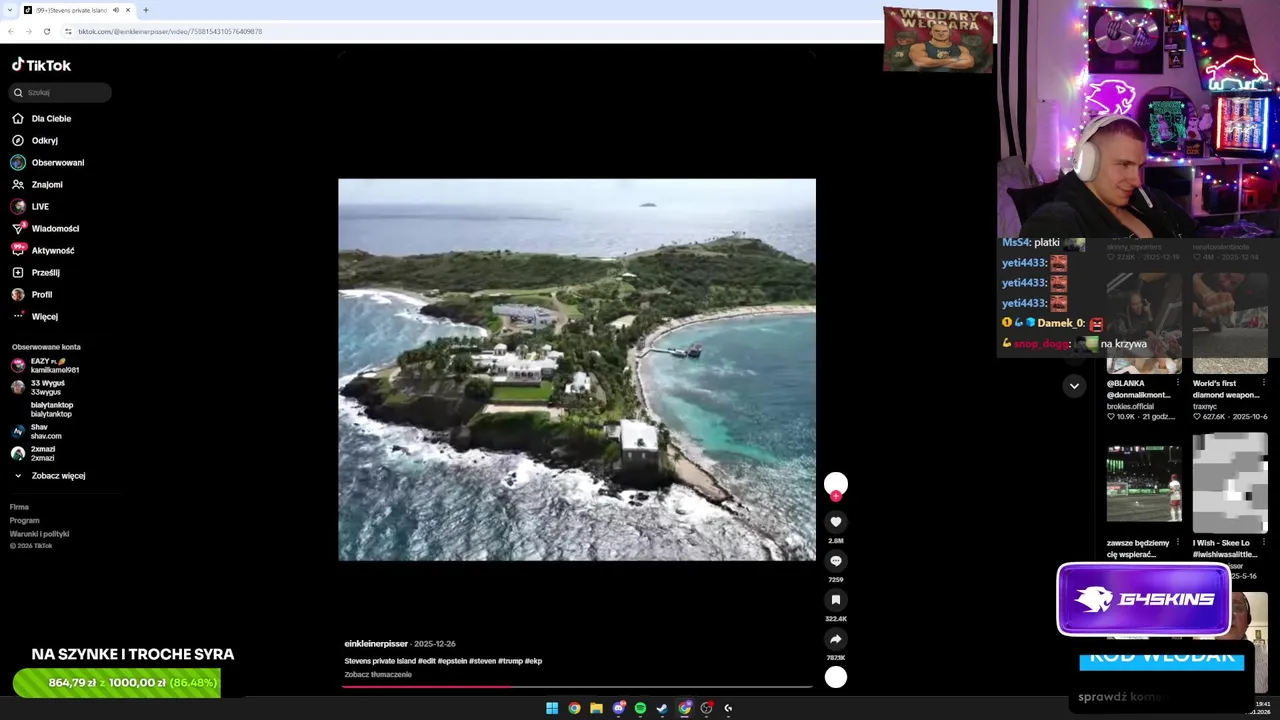This screenshot has height=720, width=1280.
Task: Open the Windows Start menu
Action: (552, 708)
